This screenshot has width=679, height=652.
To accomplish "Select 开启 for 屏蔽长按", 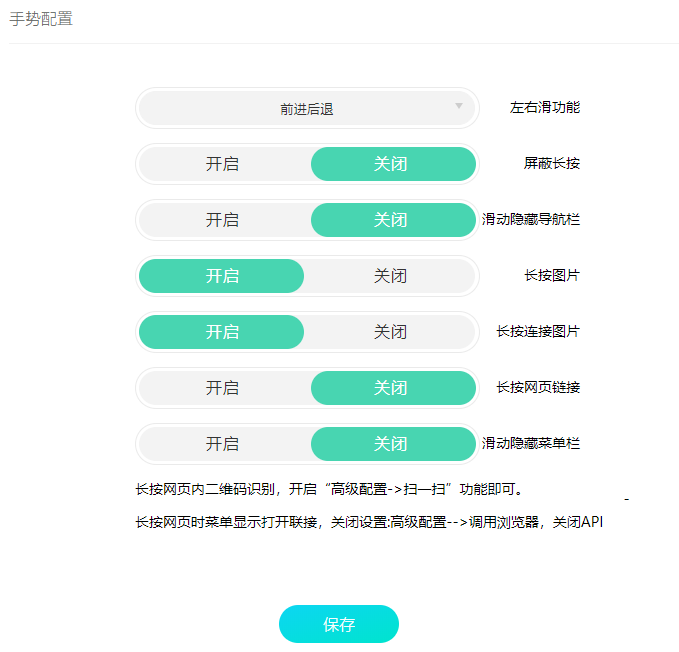I will pyautogui.click(x=222, y=164).
